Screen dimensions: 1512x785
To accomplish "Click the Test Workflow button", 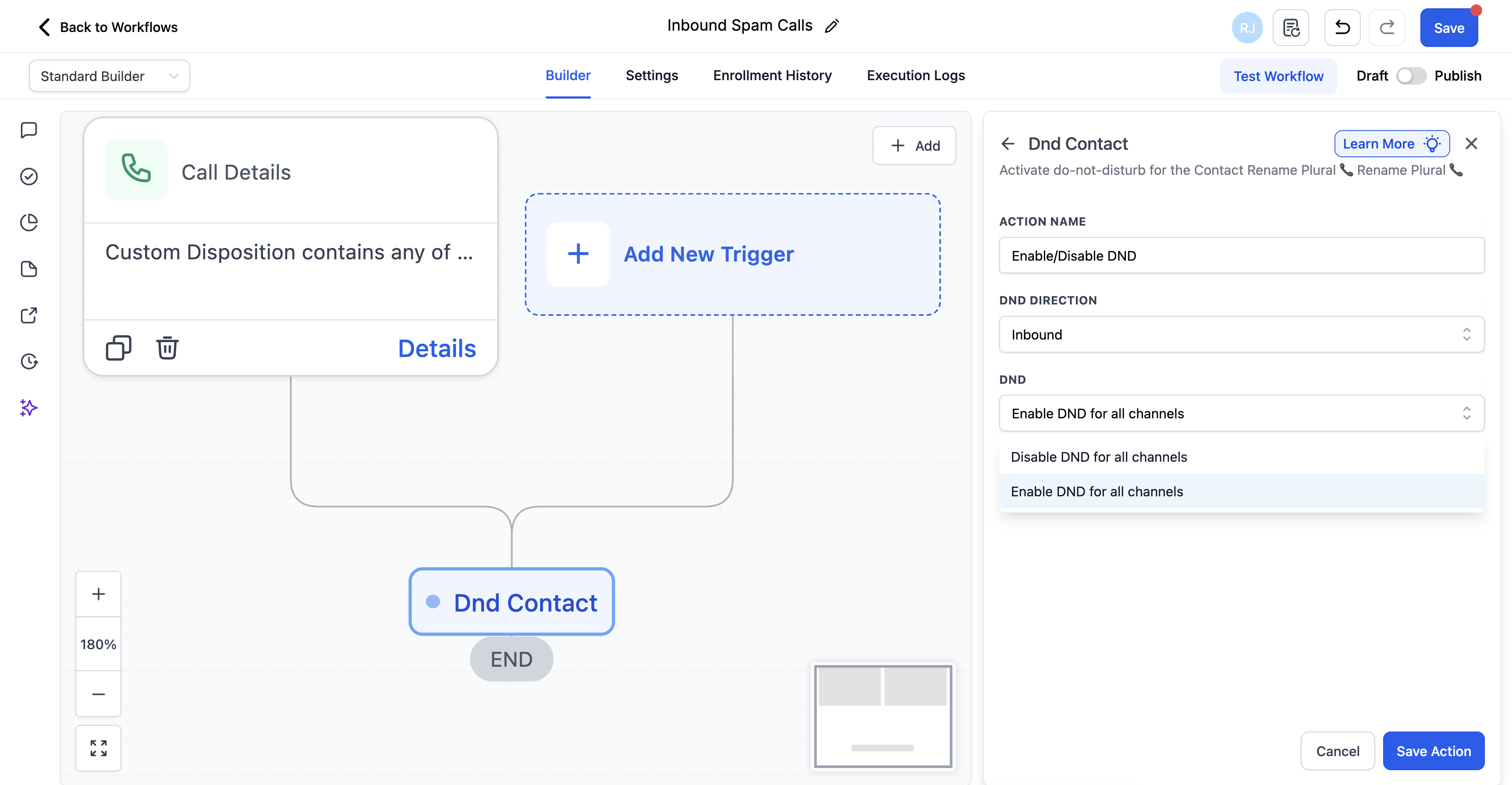I will (x=1278, y=76).
